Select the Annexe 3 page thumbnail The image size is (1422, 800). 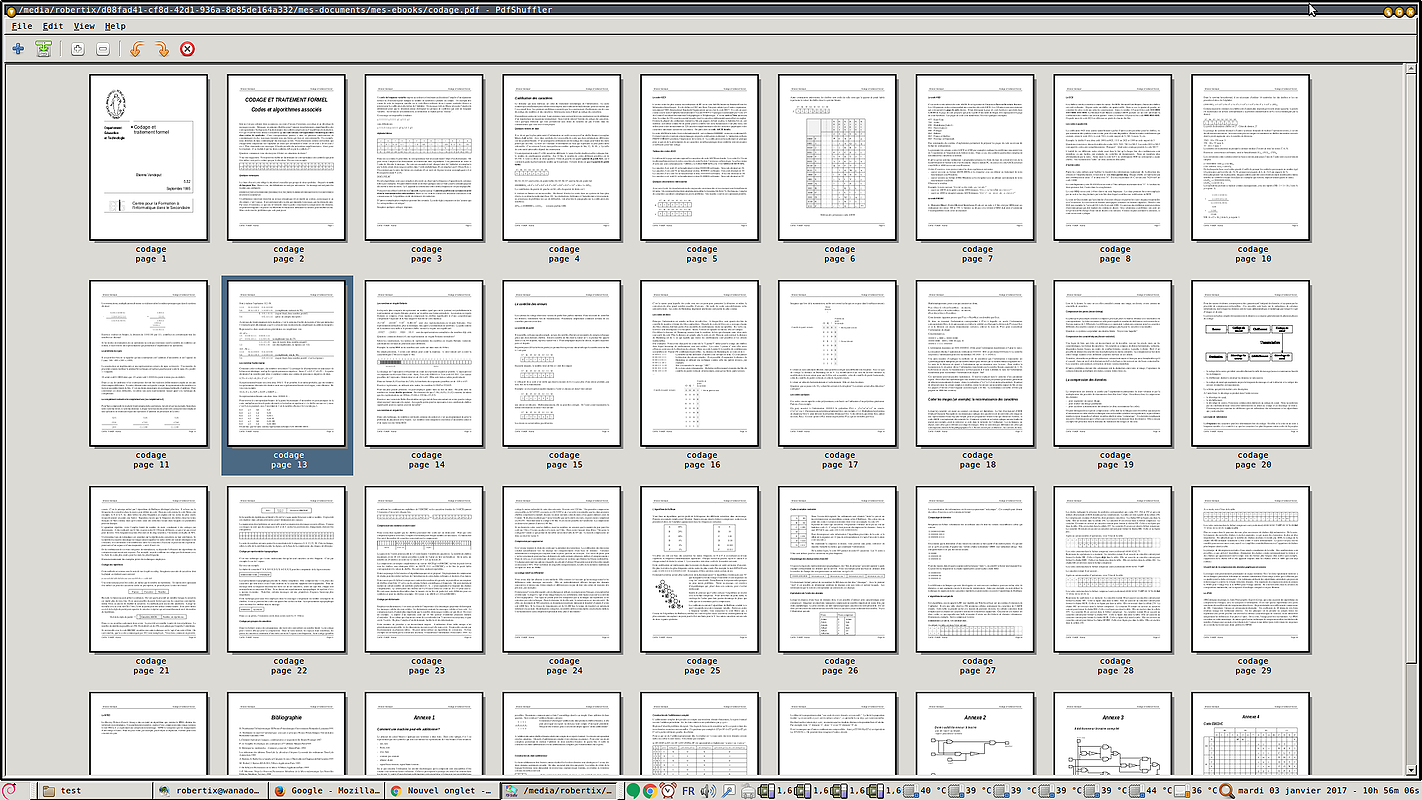pyautogui.click(x=1115, y=735)
